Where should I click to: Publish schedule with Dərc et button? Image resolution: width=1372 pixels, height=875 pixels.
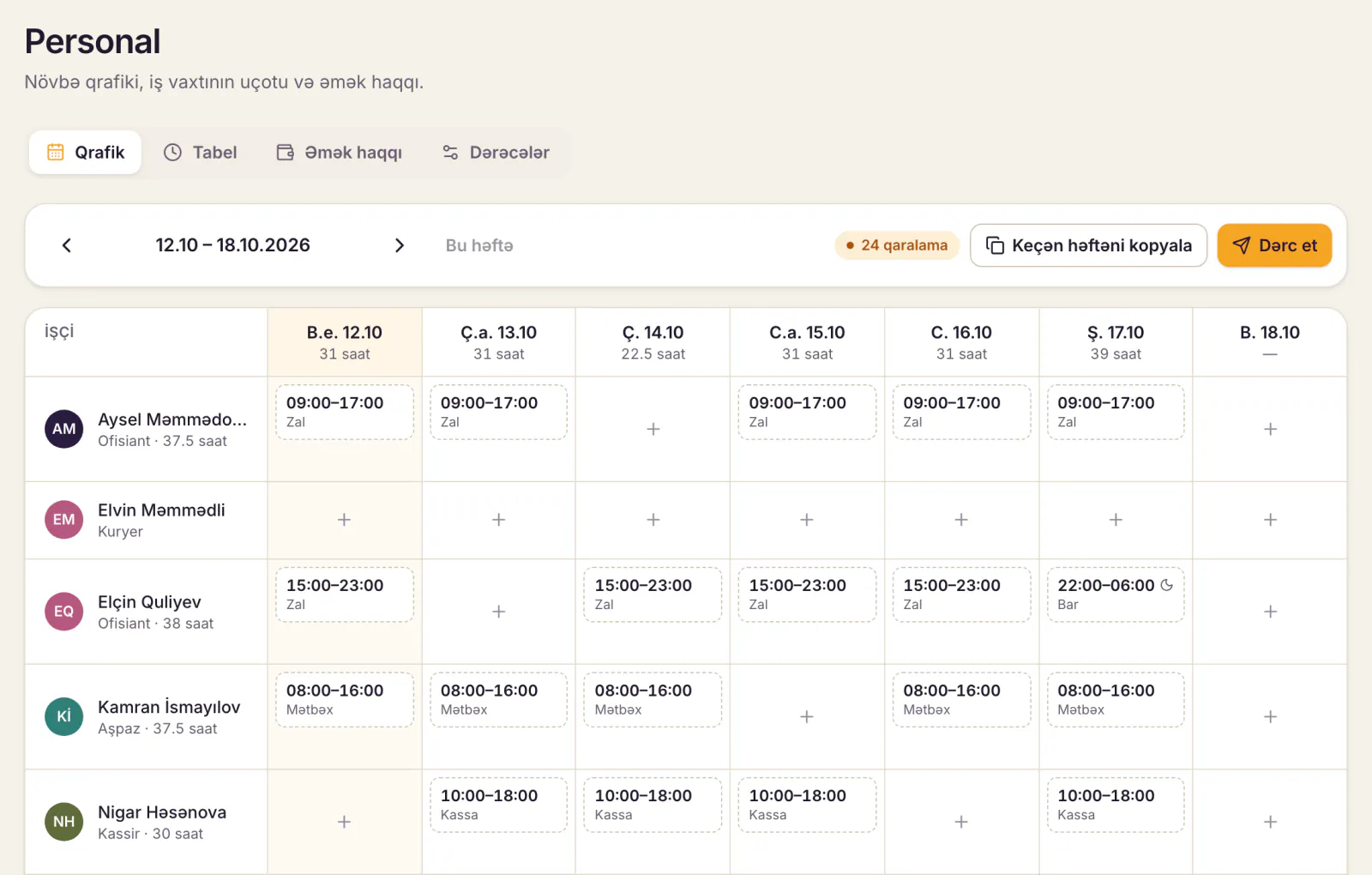click(x=1274, y=245)
